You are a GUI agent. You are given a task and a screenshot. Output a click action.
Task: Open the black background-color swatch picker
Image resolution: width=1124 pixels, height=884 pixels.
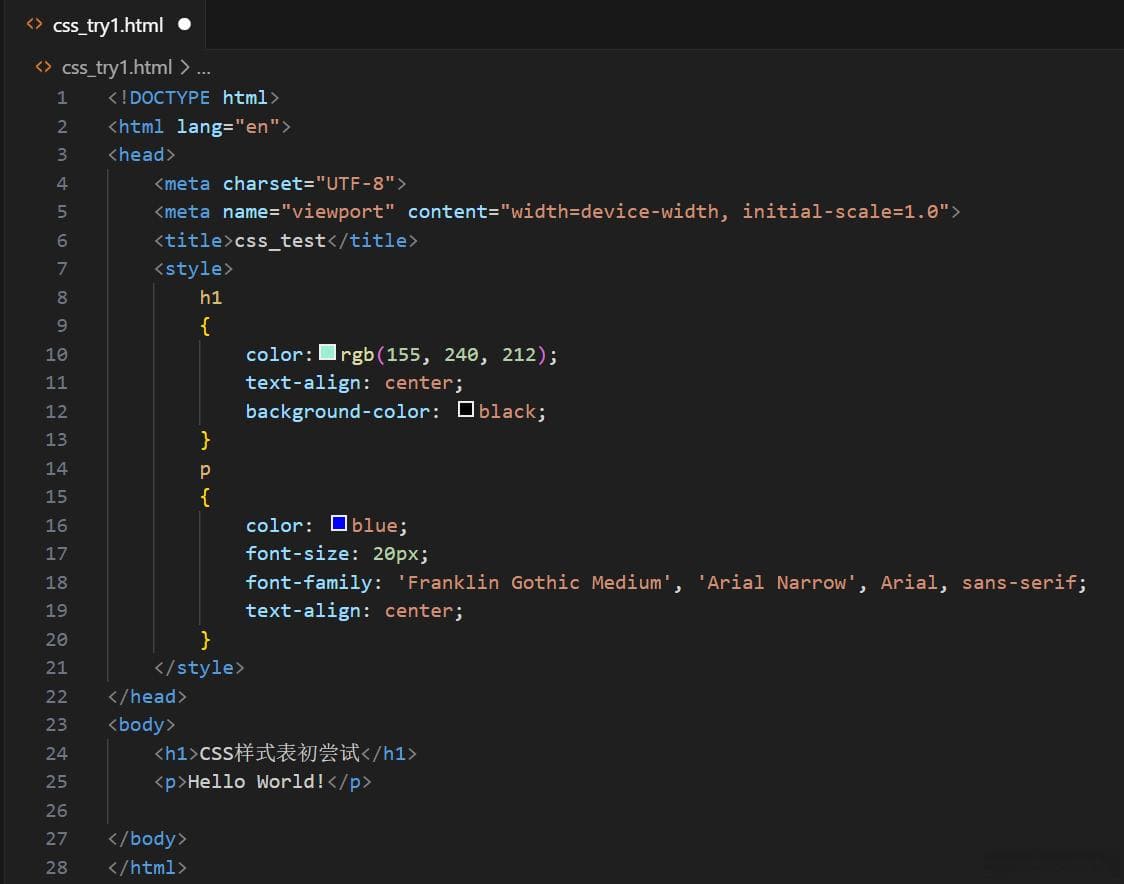point(466,409)
